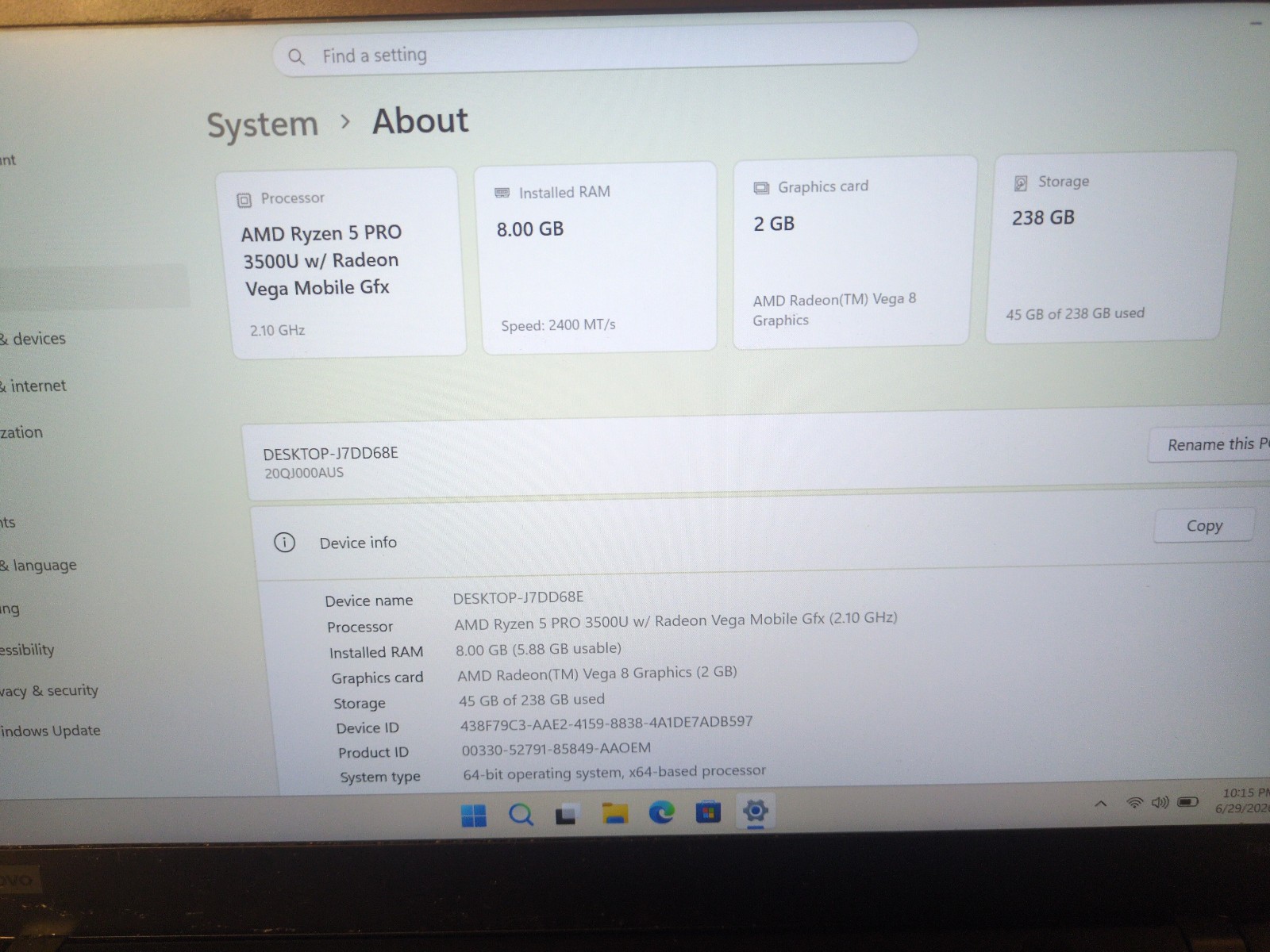Open the Storage card showing 238 GB
The width and height of the screenshot is (1270, 952).
point(1110,247)
